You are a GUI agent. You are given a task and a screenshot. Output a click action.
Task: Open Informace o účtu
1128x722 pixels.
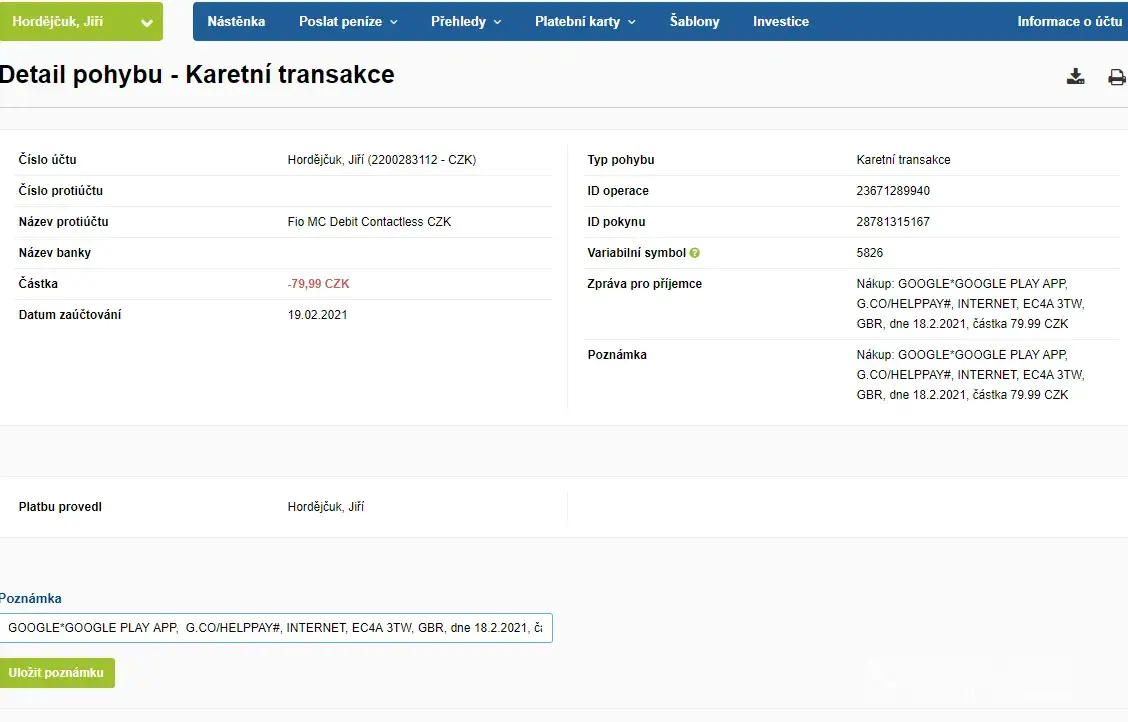1069,21
